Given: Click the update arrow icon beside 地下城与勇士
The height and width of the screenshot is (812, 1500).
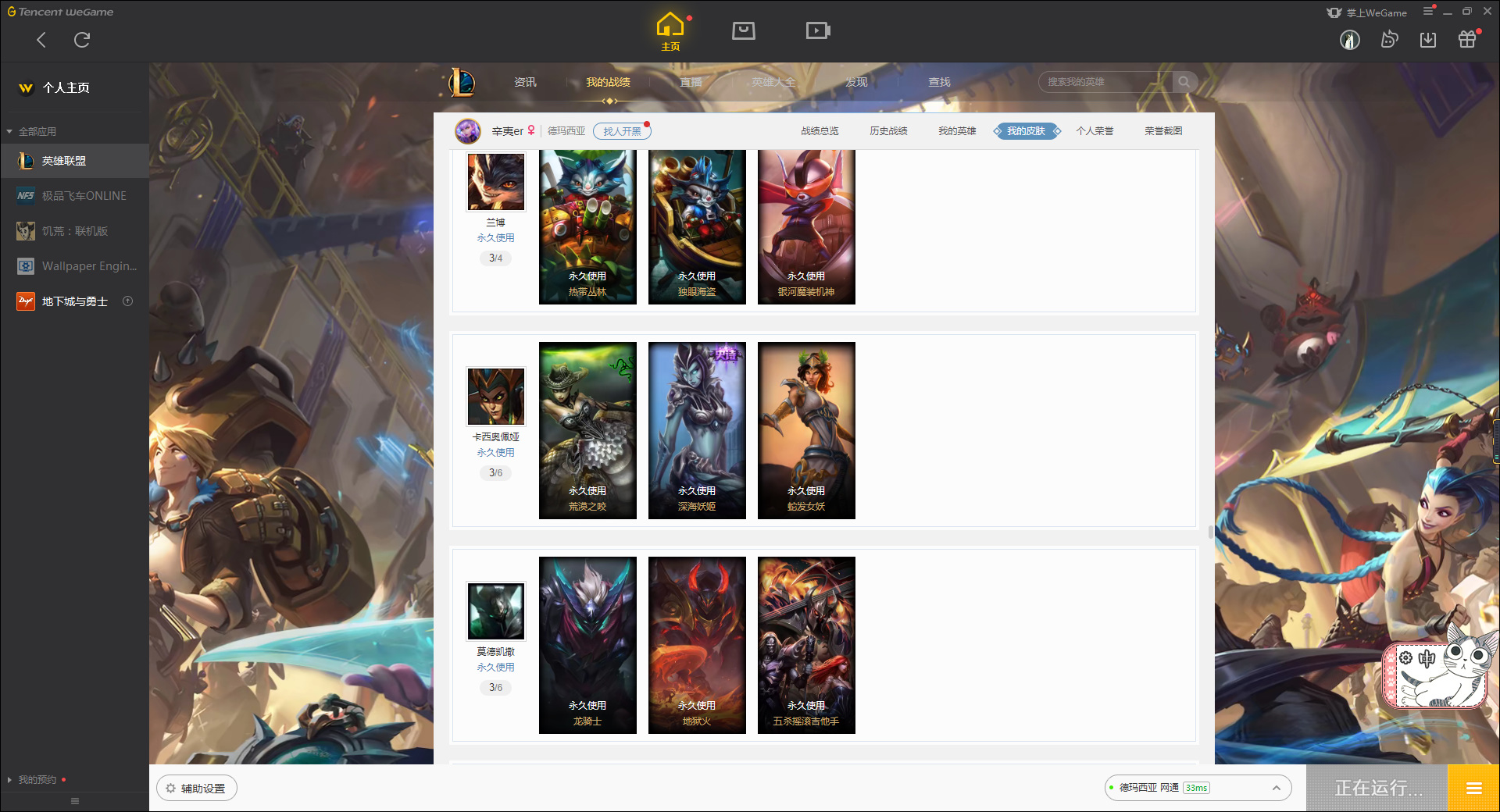Looking at the screenshot, I should [128, 301].
